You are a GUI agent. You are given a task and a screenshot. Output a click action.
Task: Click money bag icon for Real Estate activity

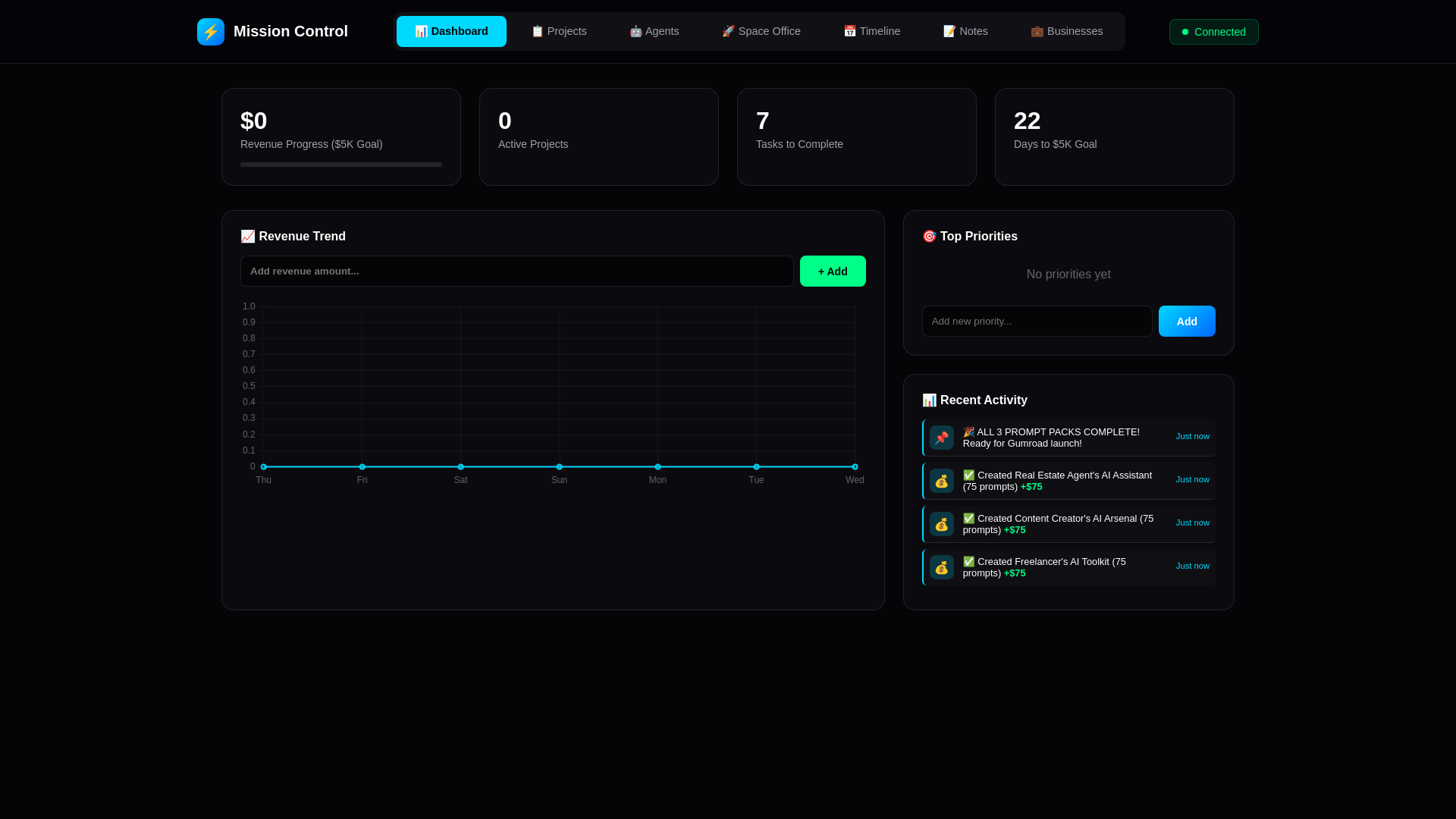(x=942, y=481)
